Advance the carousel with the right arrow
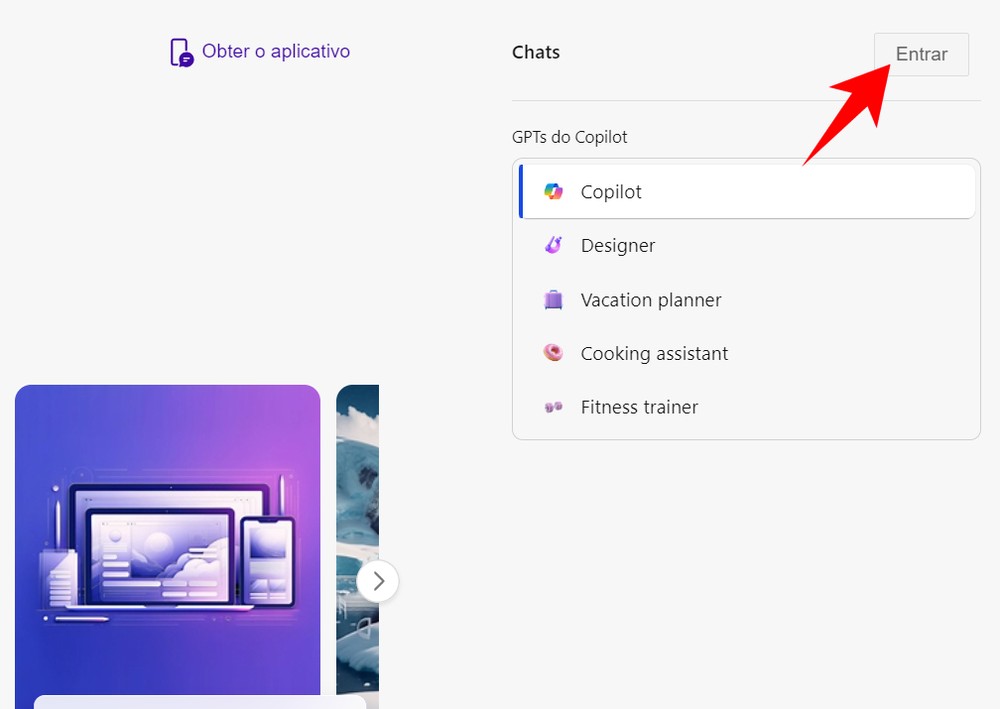 378,581
